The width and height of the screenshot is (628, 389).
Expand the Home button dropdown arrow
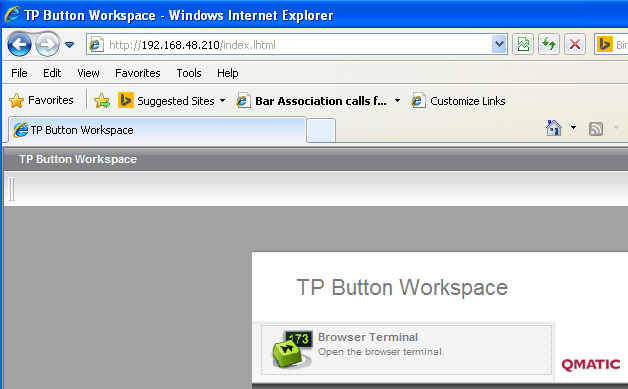pyautogui.click(x=573, y=128)
